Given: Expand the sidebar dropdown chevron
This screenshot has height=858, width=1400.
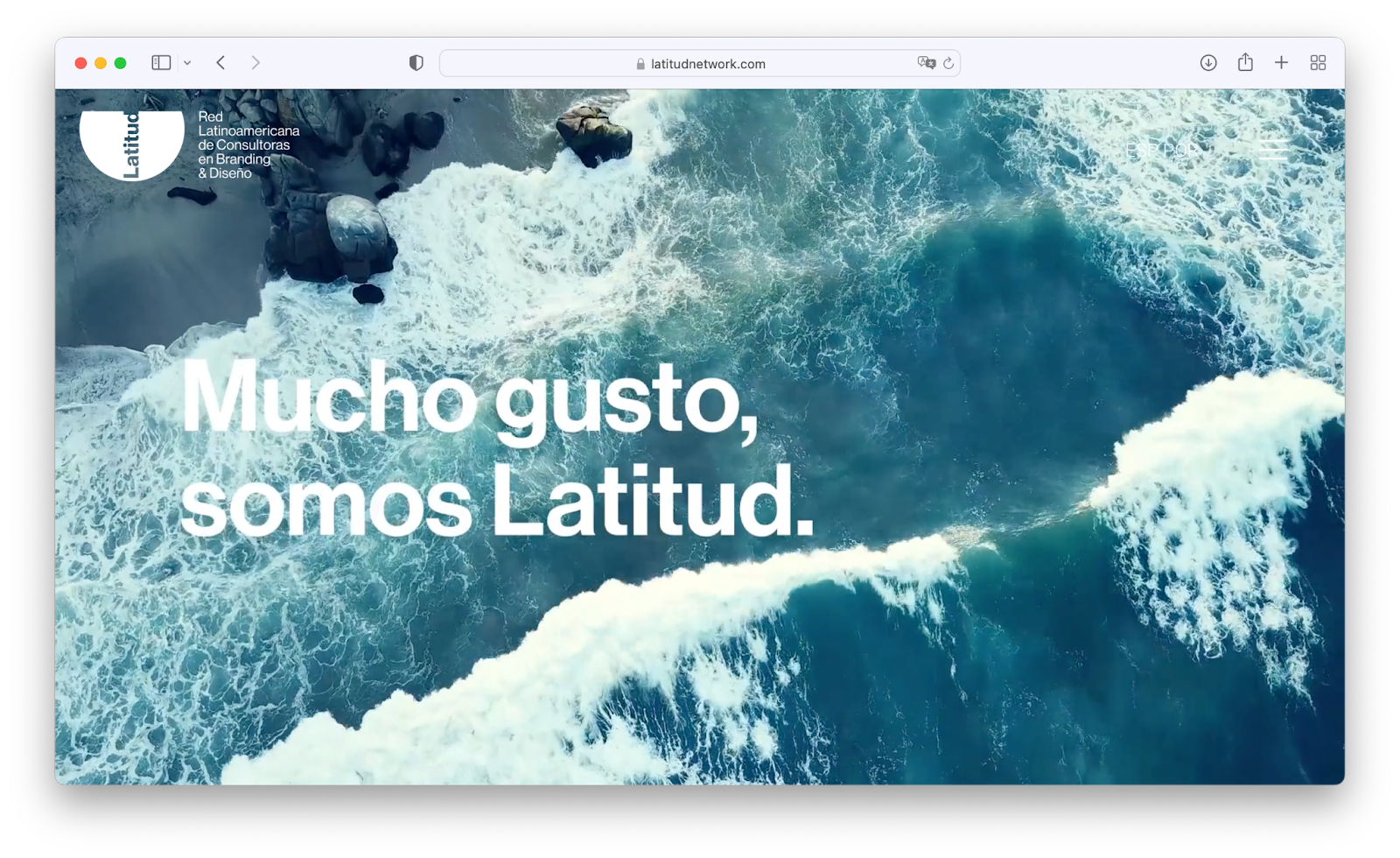Looking at the screenshot, I should [x=187, y=63].
